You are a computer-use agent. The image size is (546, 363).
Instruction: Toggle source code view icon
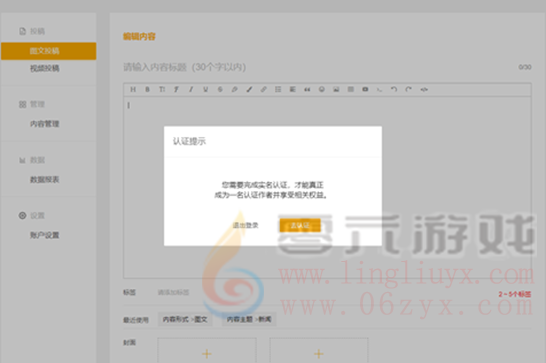click(x=424, y=90)
